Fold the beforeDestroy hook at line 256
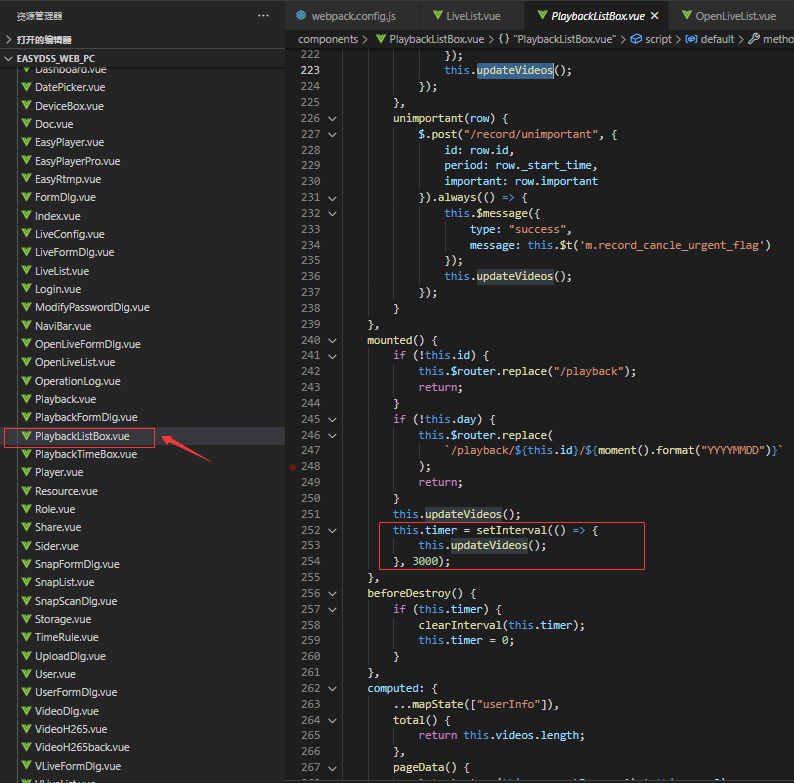The height and width of the screenshot is (783, 794). click(x=332, y=594)
